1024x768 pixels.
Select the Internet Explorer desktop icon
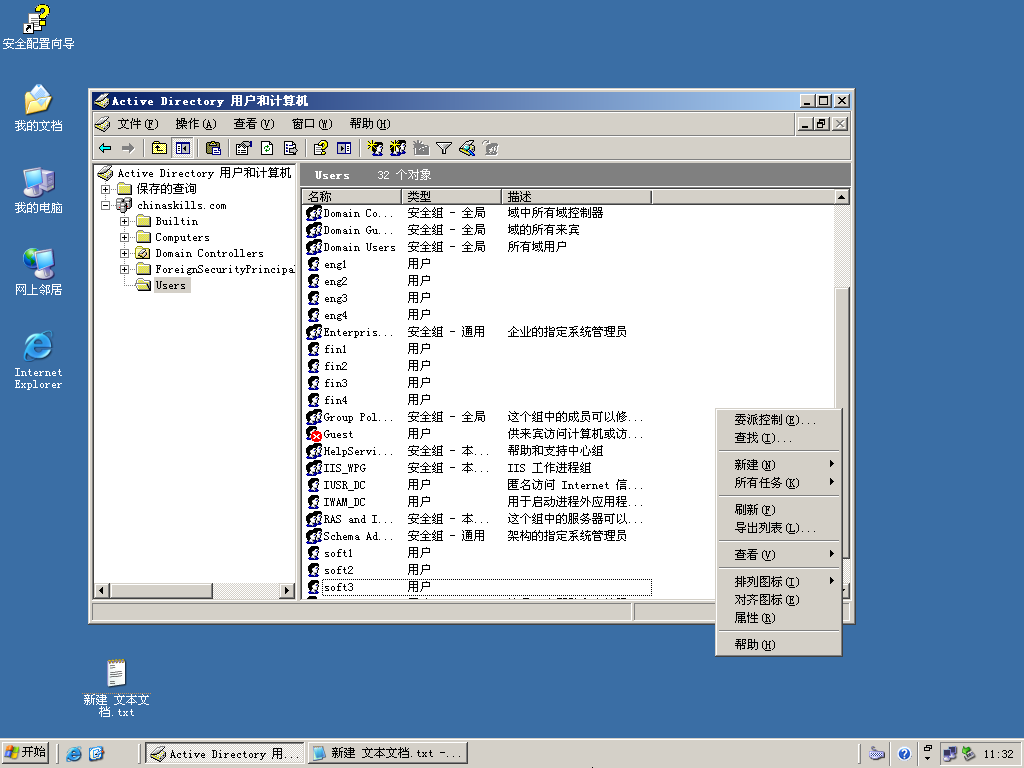[38, 360]
